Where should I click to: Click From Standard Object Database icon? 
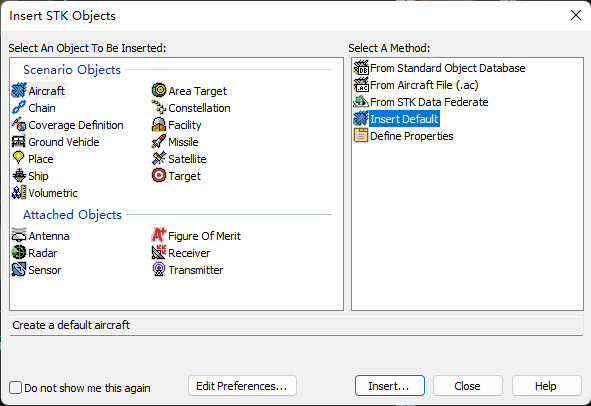pyautogui.click(x=361, y=68)
